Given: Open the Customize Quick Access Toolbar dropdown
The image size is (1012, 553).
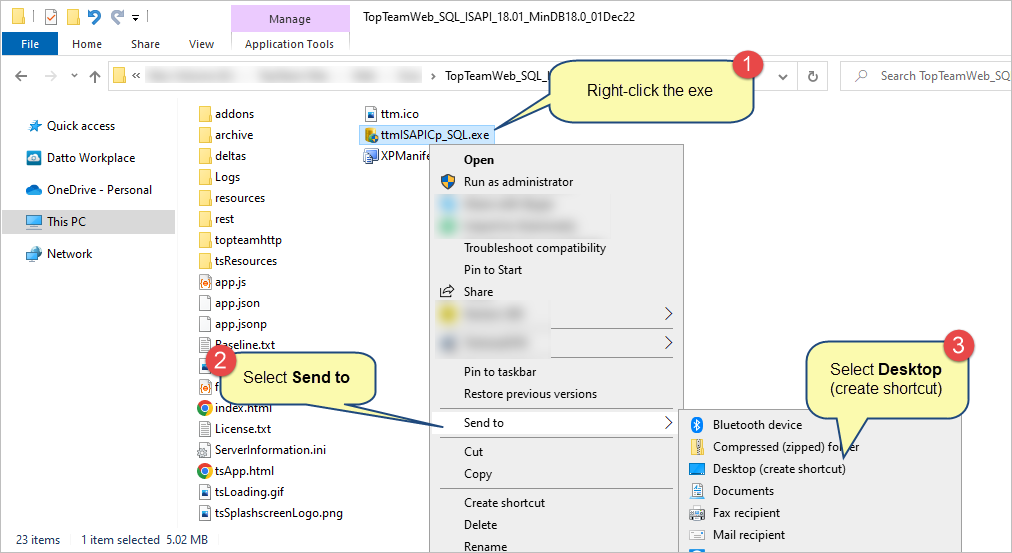Looking at the screenshot, I should [x=136, y=18].
